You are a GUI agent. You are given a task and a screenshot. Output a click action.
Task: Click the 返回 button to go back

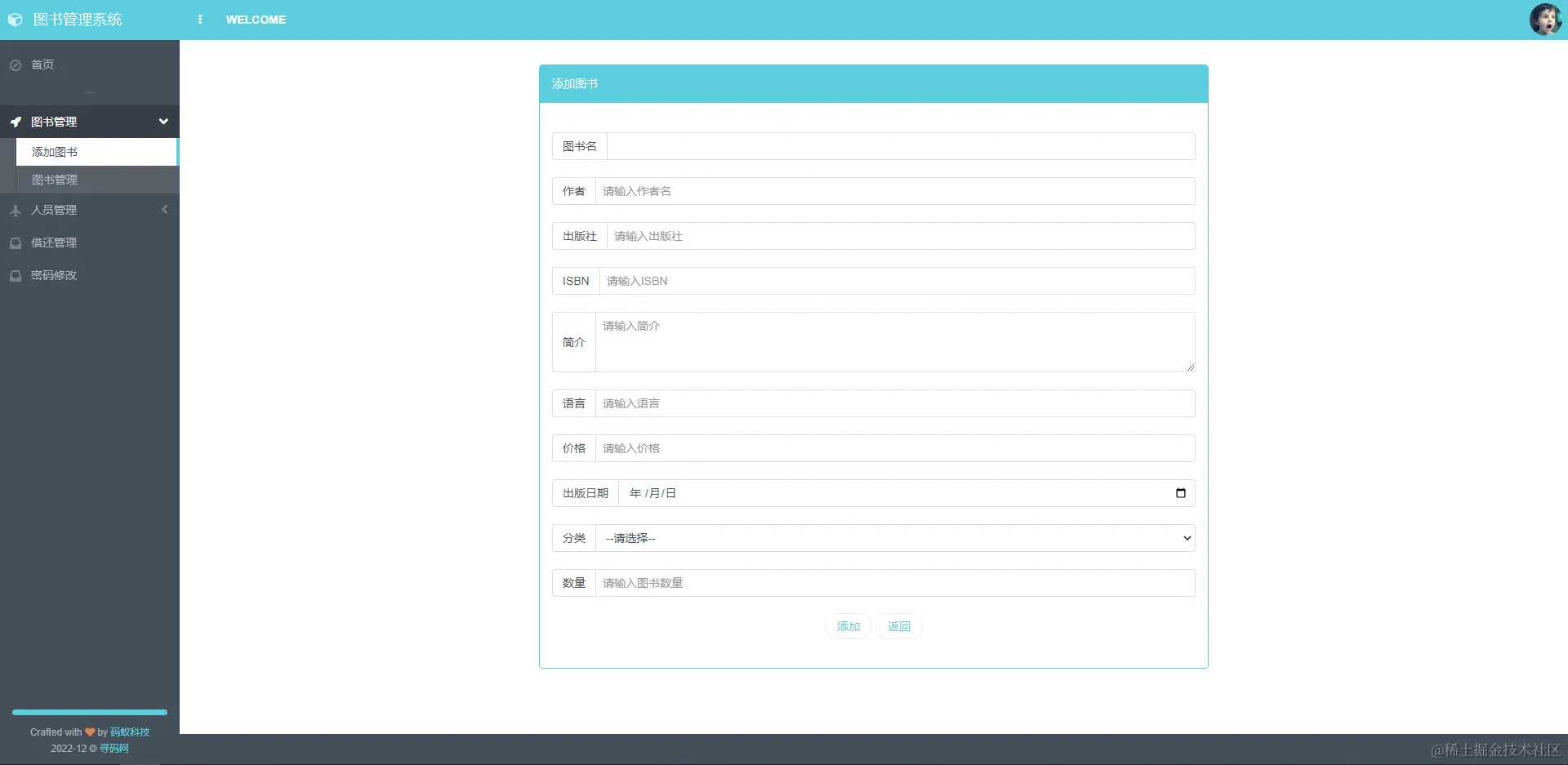[x=898, y=626]
